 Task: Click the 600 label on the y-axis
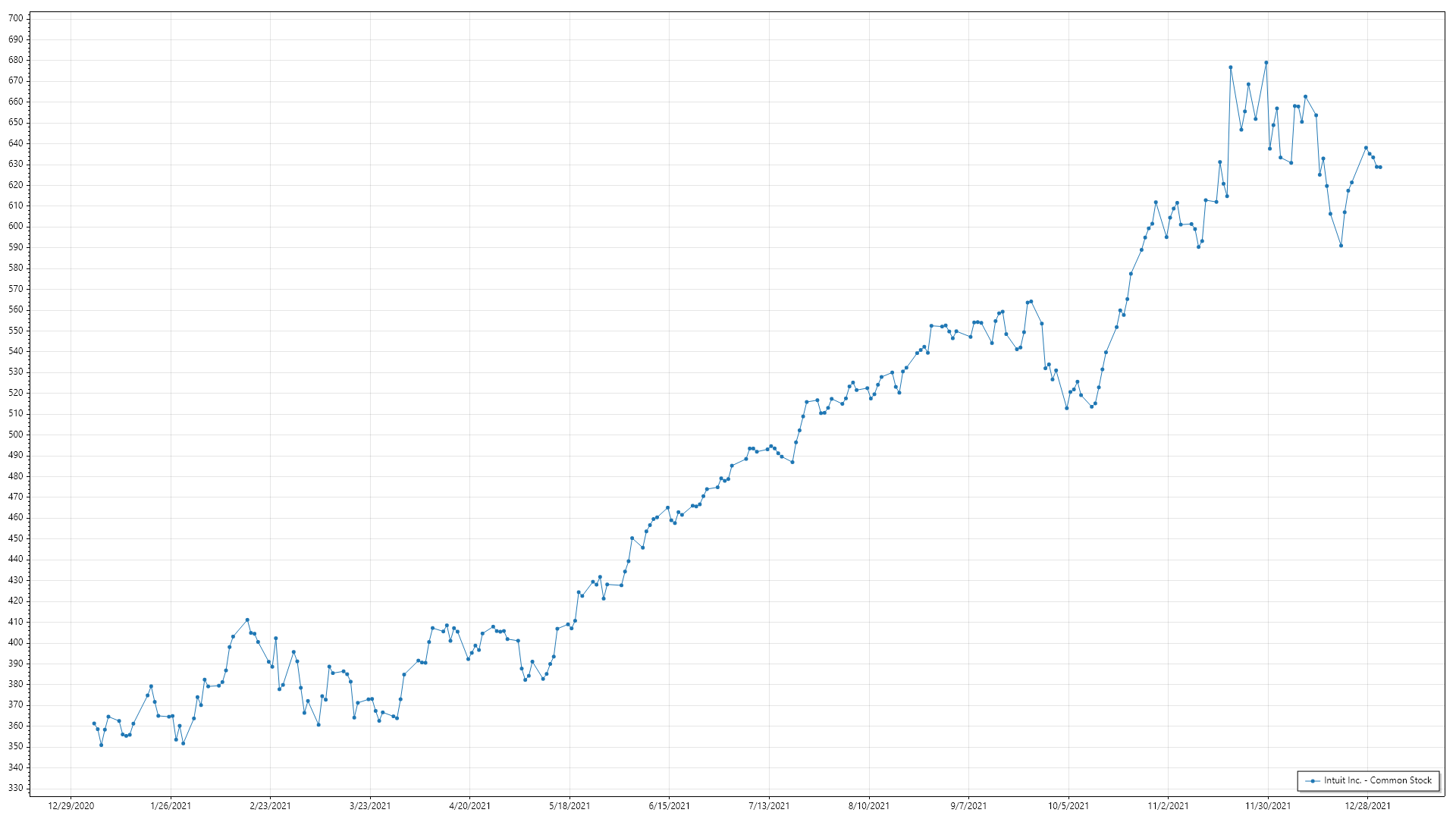tap(15, 226)
